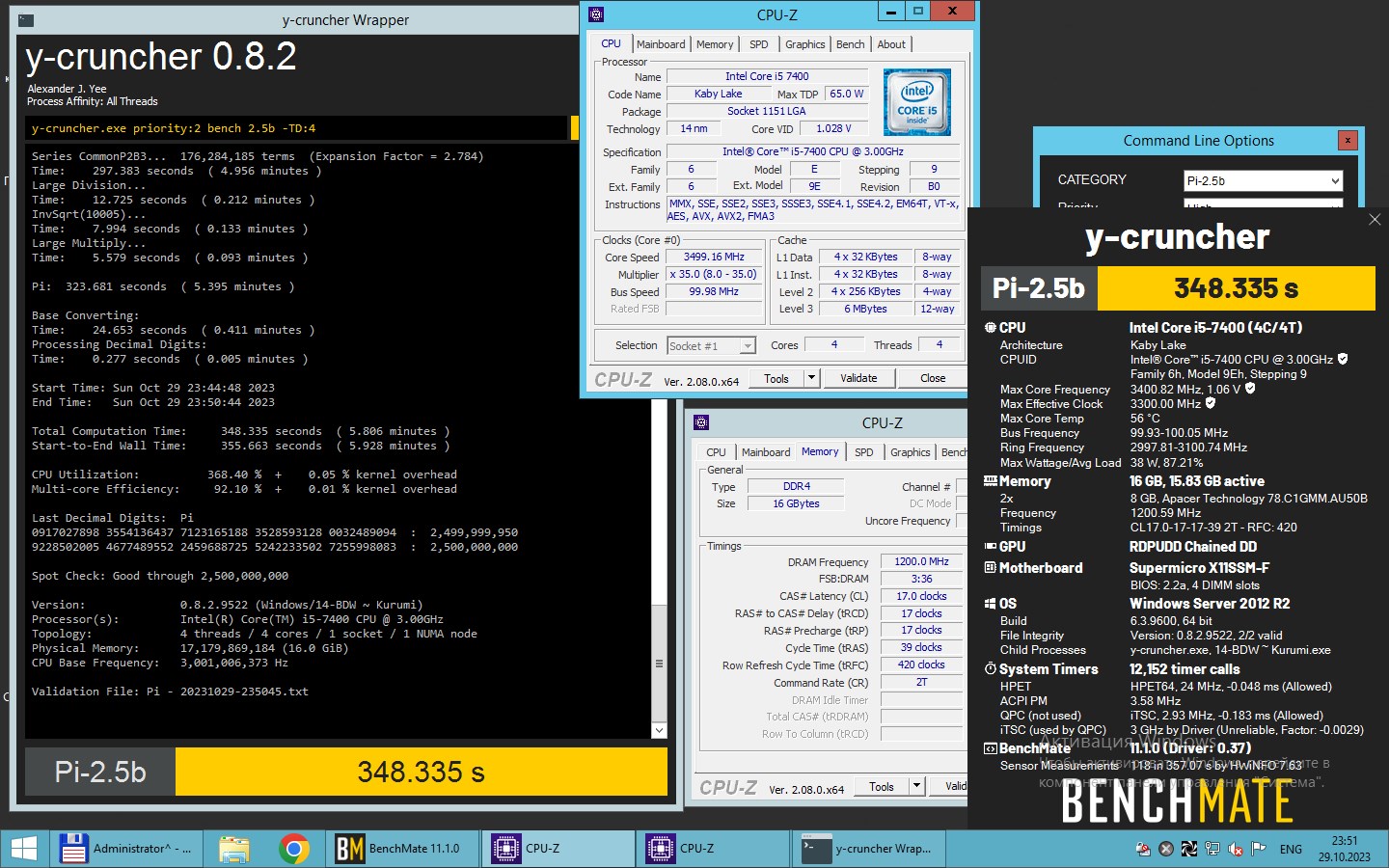Click the tRFC value '420 clocks'
Viewport: 1389px width, 868px height.
click(921, 665)
